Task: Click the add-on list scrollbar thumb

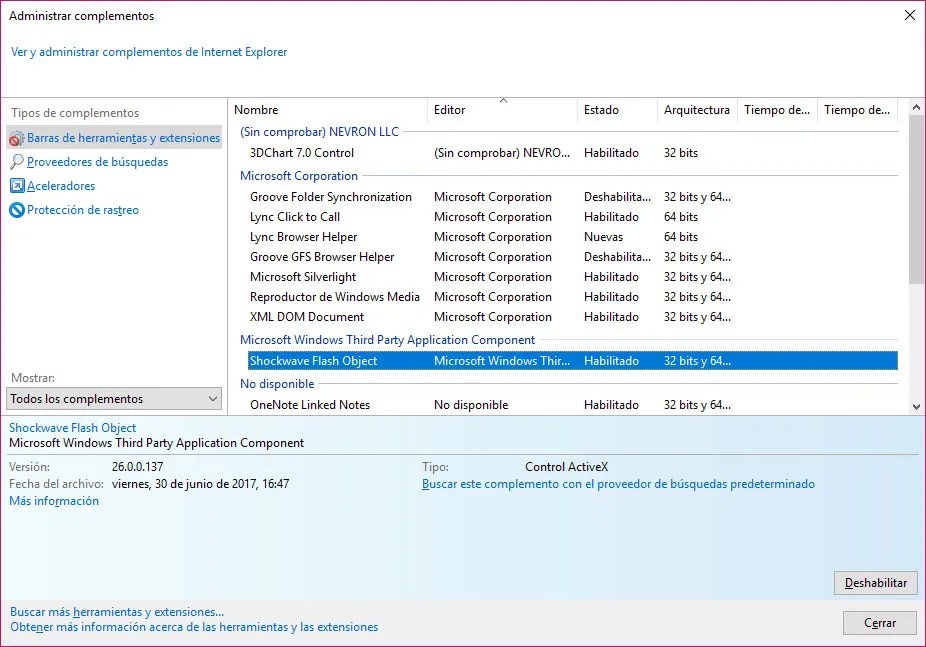Action: coord(916,200)
